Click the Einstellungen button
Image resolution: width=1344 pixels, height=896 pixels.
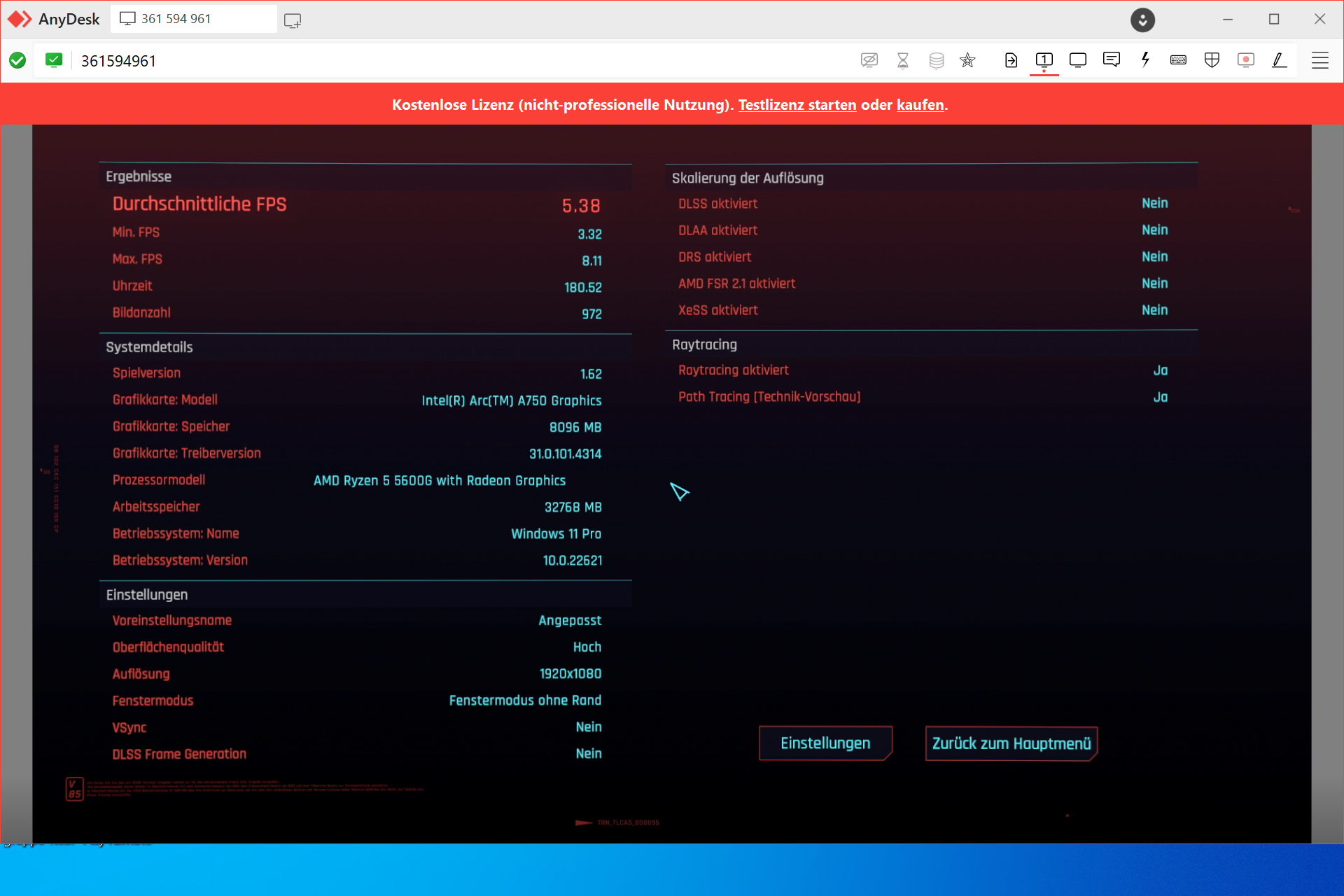coord(825,743)
